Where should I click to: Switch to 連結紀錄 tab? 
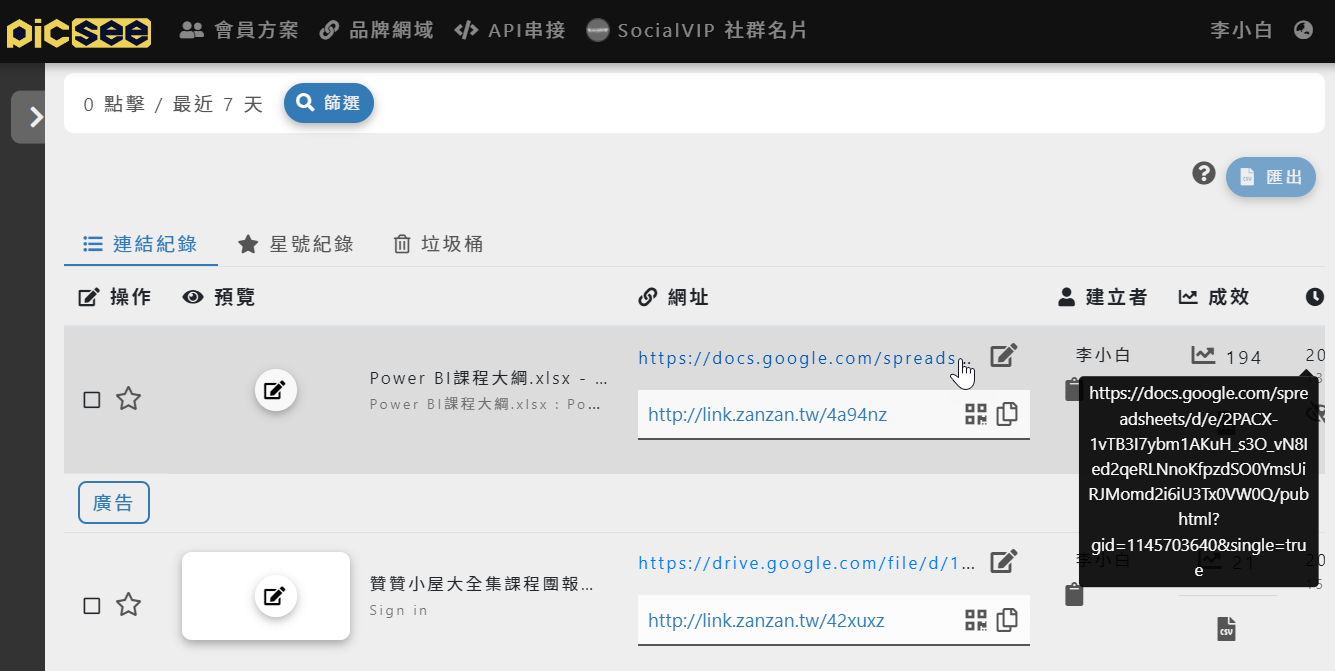[141, 244]
